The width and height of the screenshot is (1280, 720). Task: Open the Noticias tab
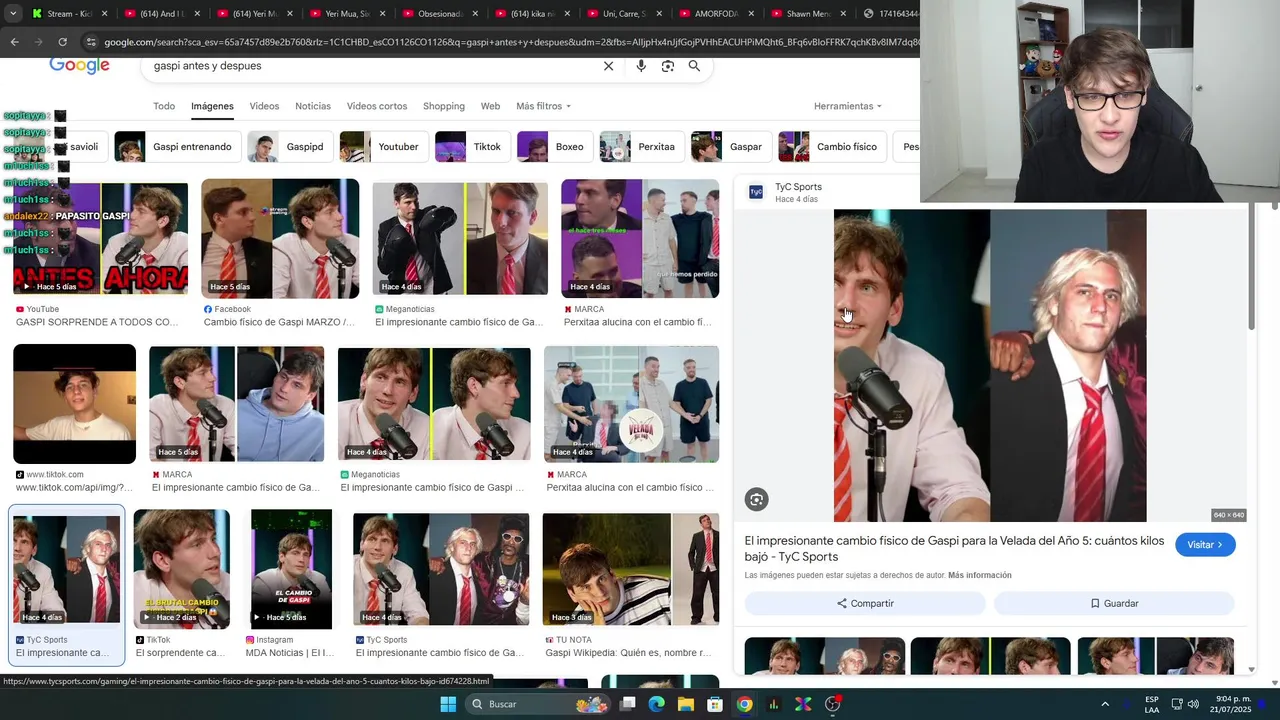[x=313, y=106]
